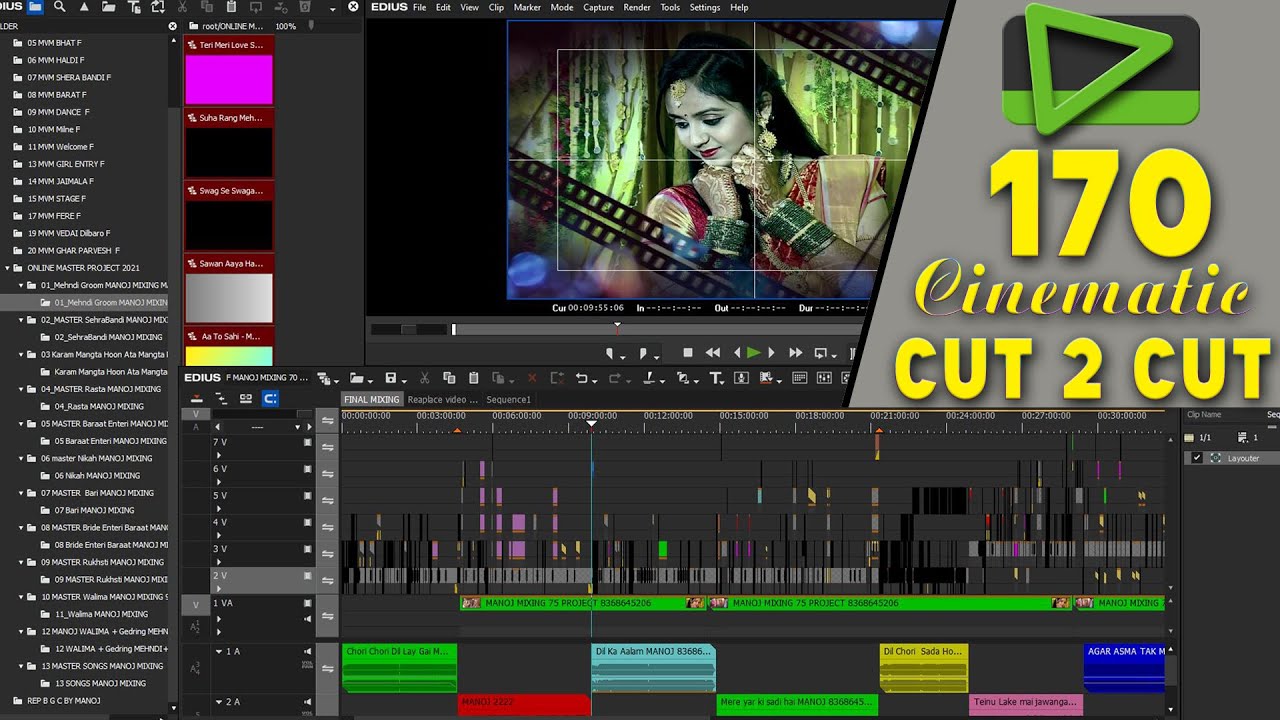The height and width of the screenshot is (720, 1280).
Task: Toggle video mute on track 7 V
Action: coord(308,441)
